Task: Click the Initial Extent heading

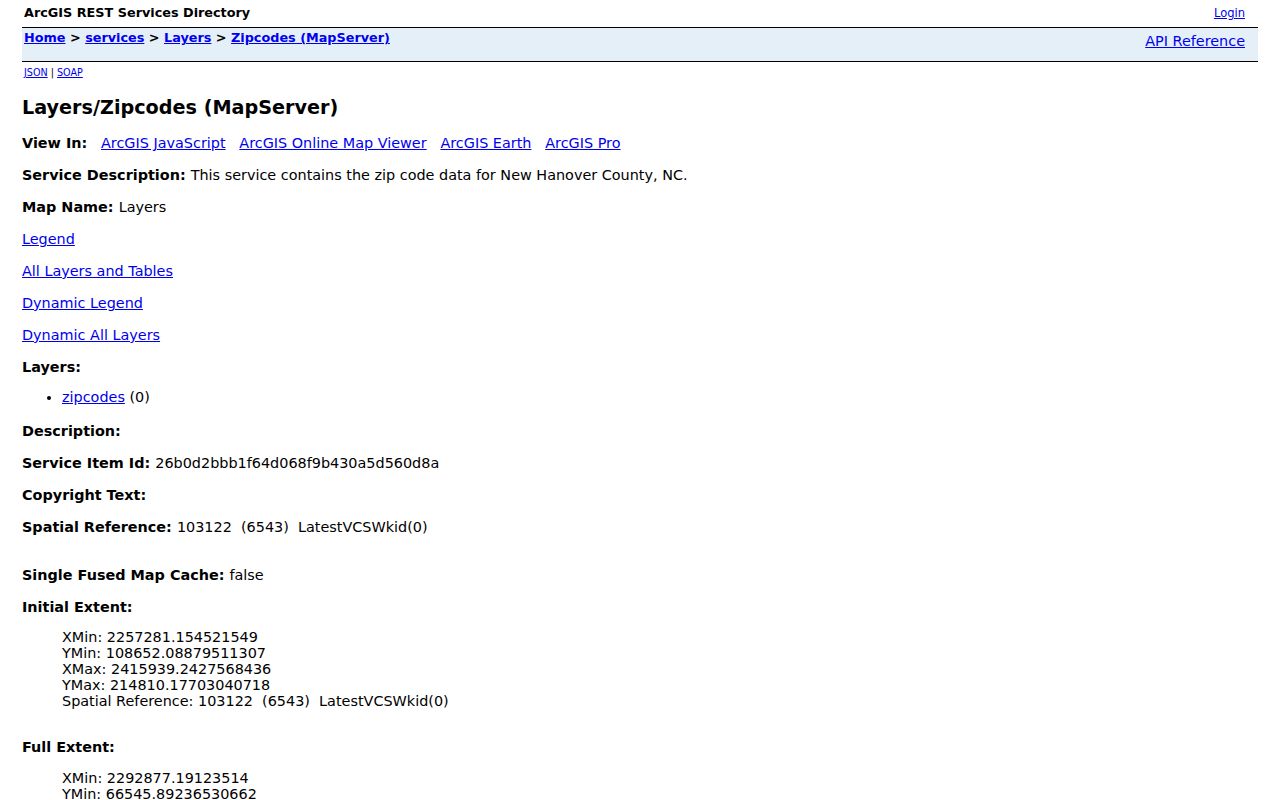Action: point(77,607)
